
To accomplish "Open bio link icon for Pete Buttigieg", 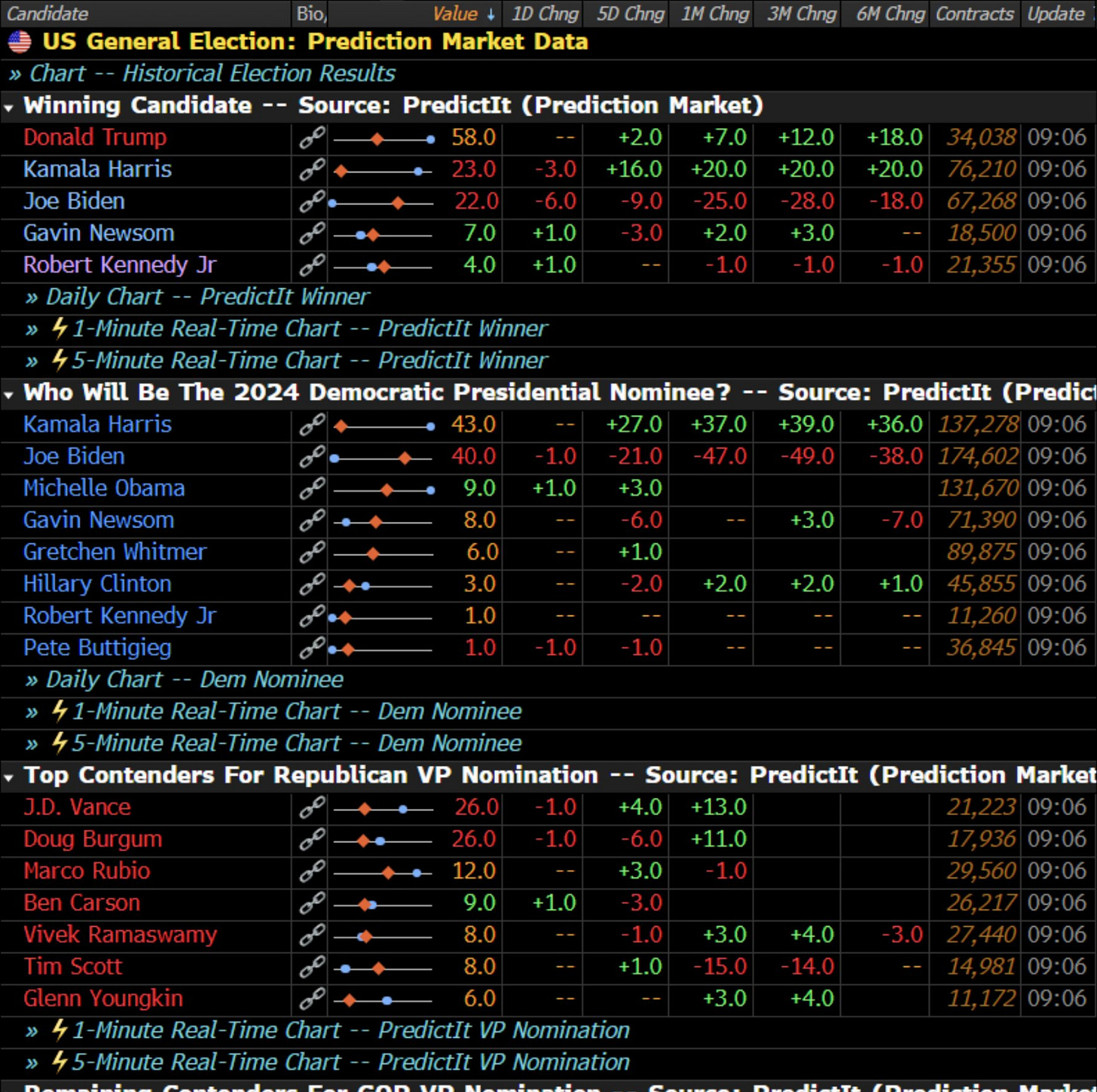I will click(312, 648).
